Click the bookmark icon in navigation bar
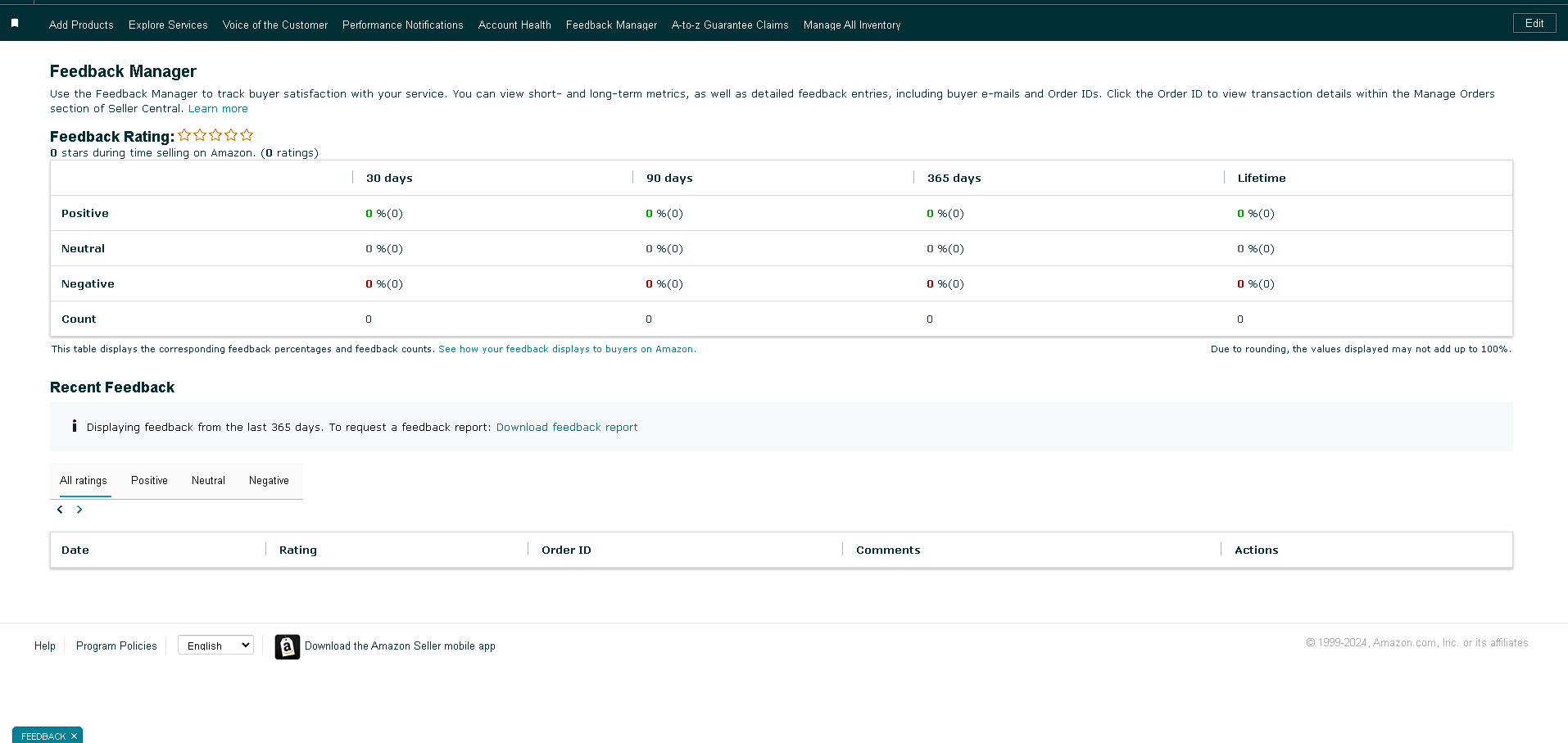Viewport: 1568px width, 743px height. coord(15,24)
